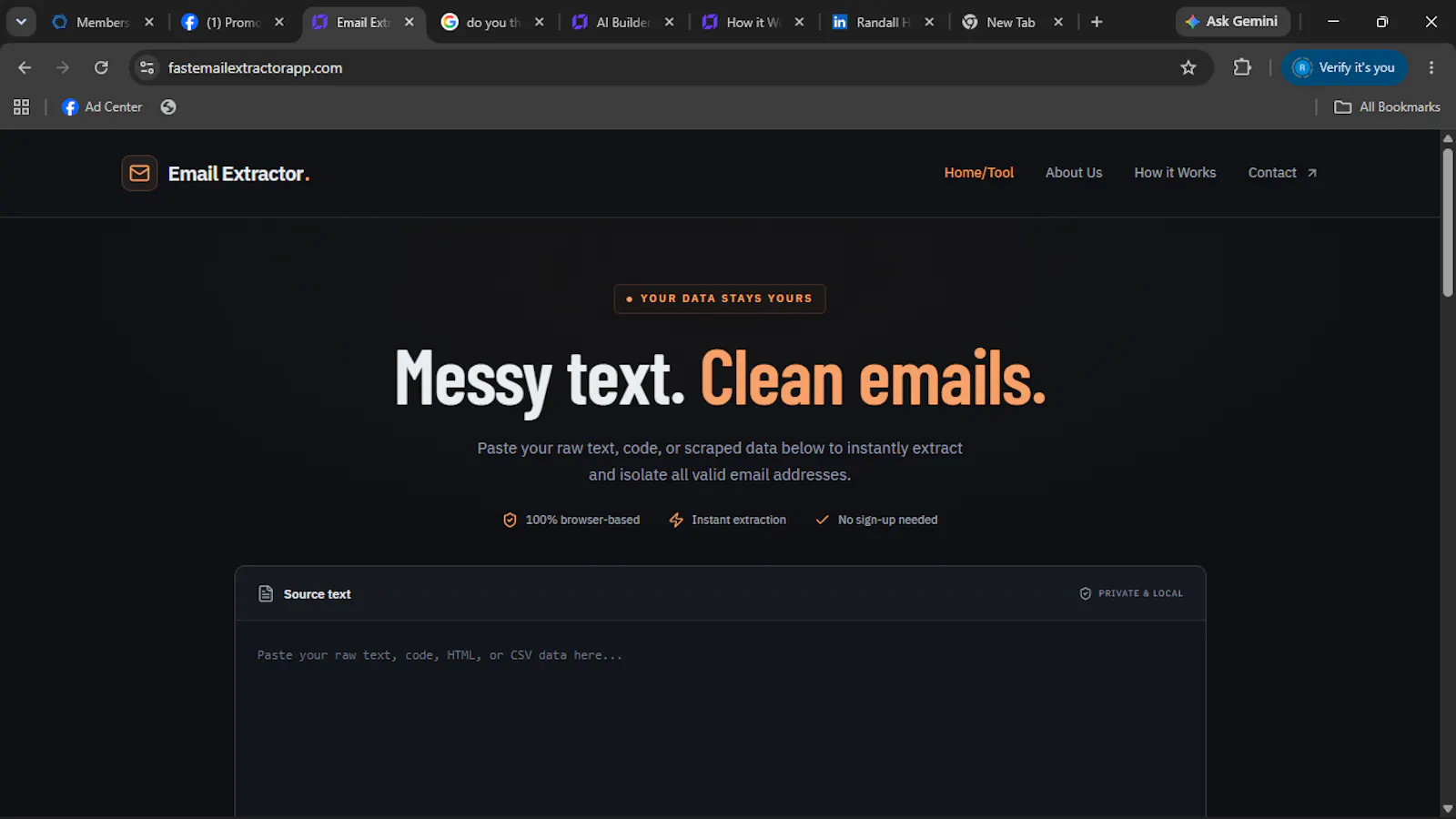Open a new tab with the plus icon
The image size is (1456, 819).
1097,22
